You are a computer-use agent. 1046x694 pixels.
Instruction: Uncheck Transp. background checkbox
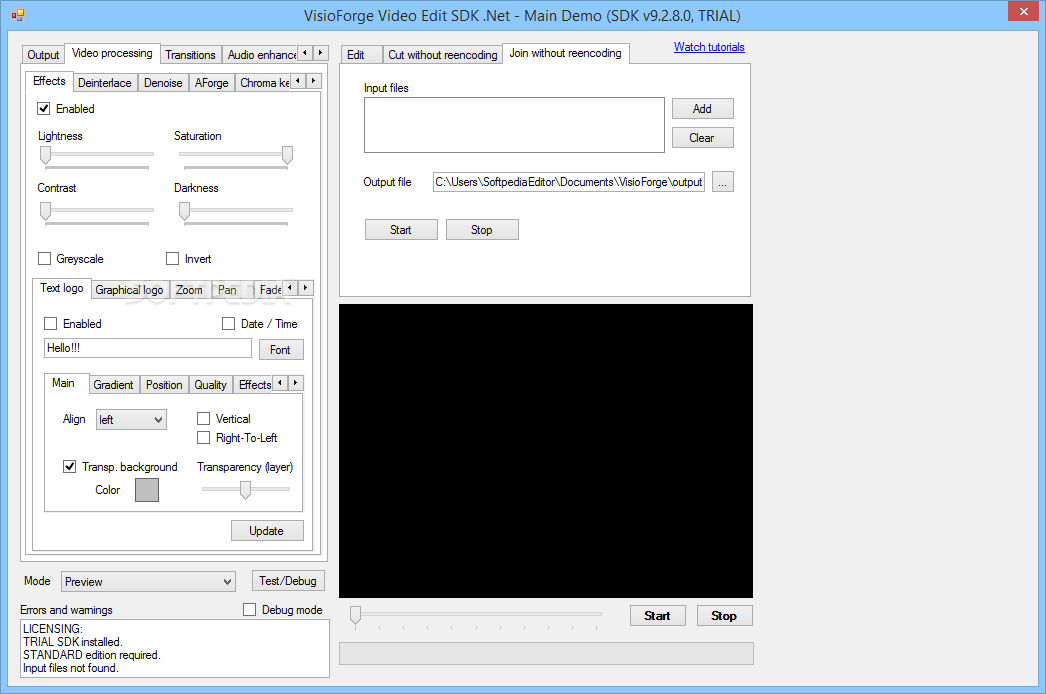(x=69, y=466)
